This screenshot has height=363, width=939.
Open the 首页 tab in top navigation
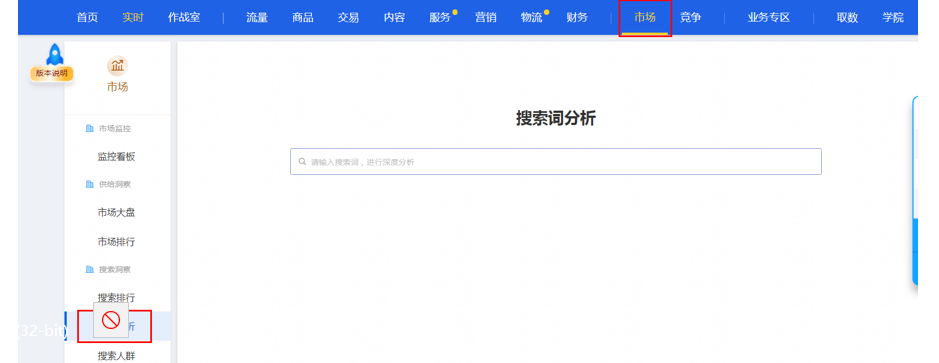tap(87, 17)
